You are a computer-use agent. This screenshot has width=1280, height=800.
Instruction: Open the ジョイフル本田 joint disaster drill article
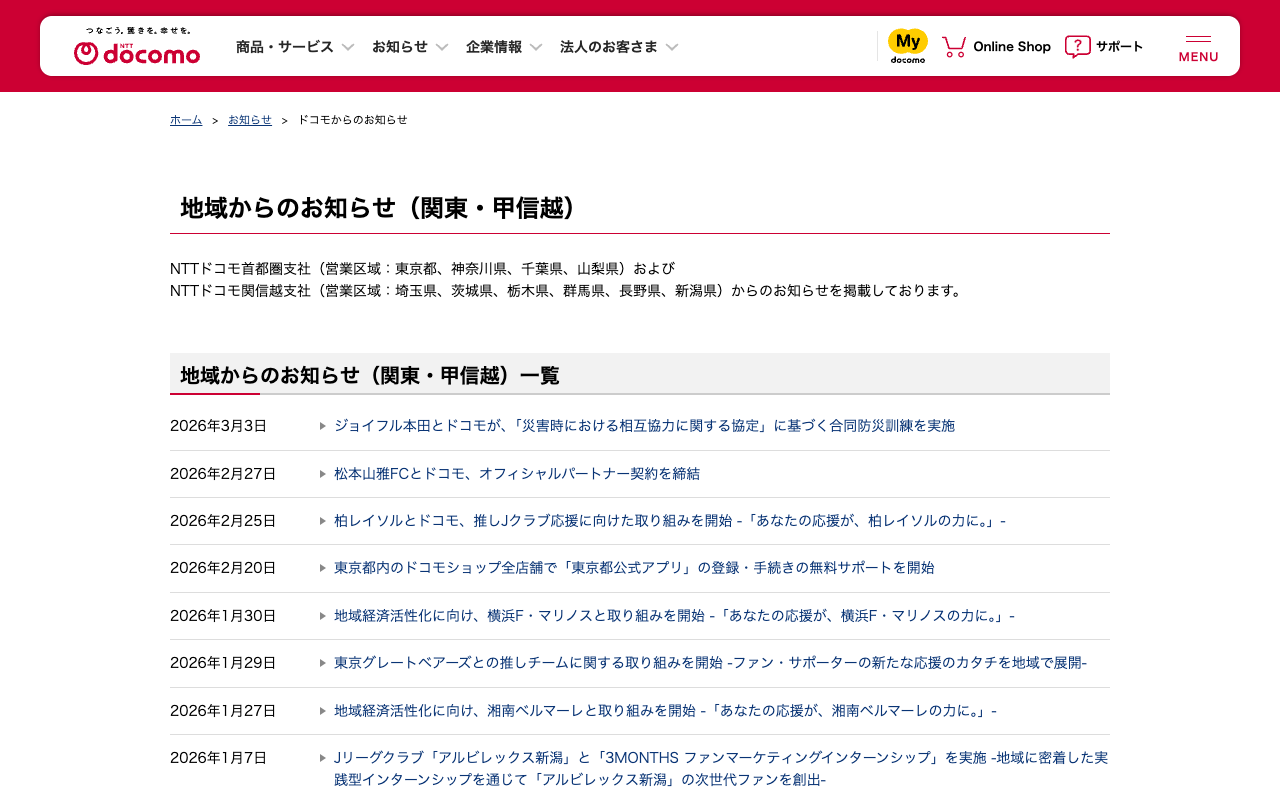[x=644, y=426]
